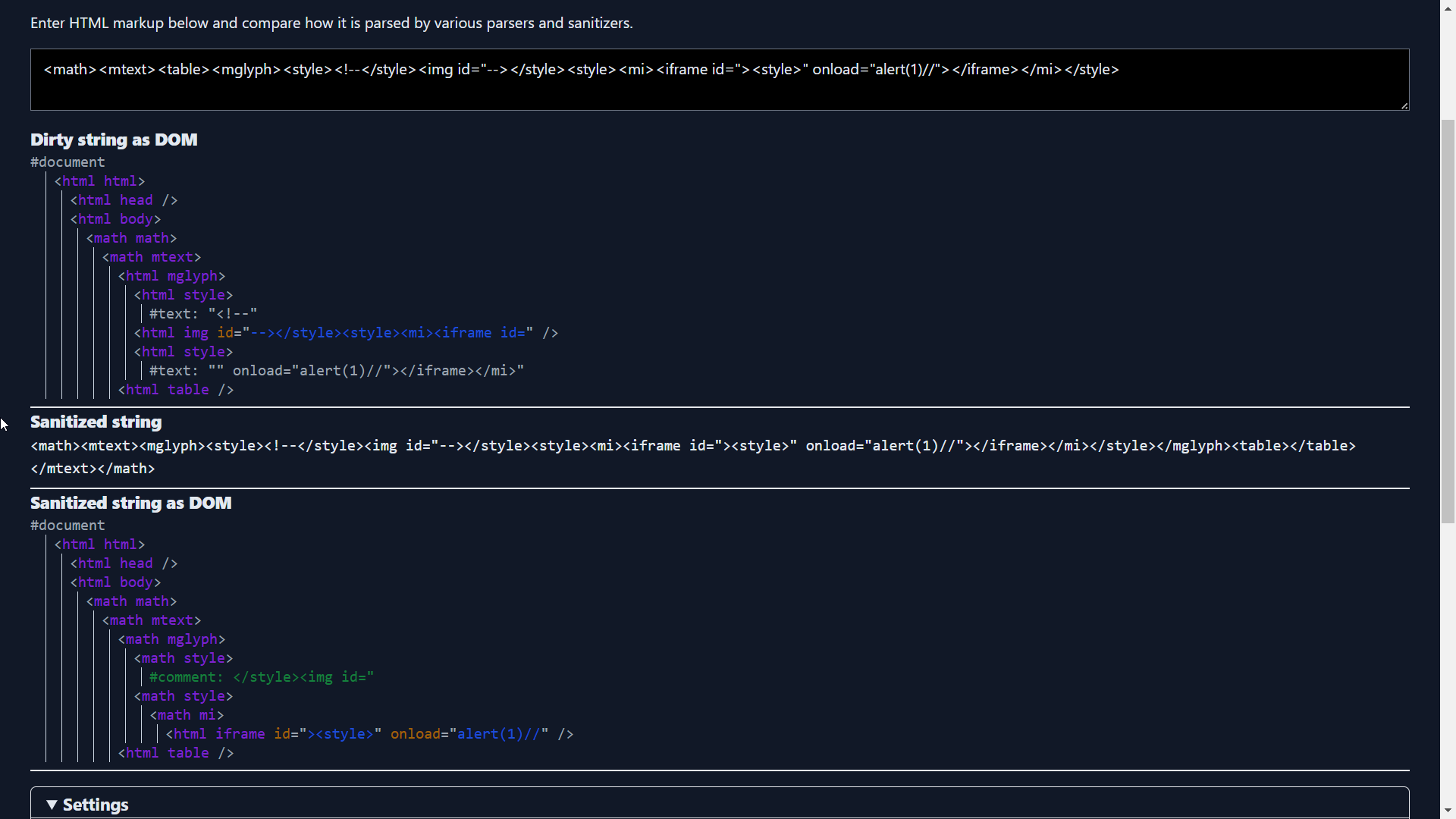The image size is (1456, 819).
Task: Click the Sanitized string output text
Action: click(x=692, y=446)
